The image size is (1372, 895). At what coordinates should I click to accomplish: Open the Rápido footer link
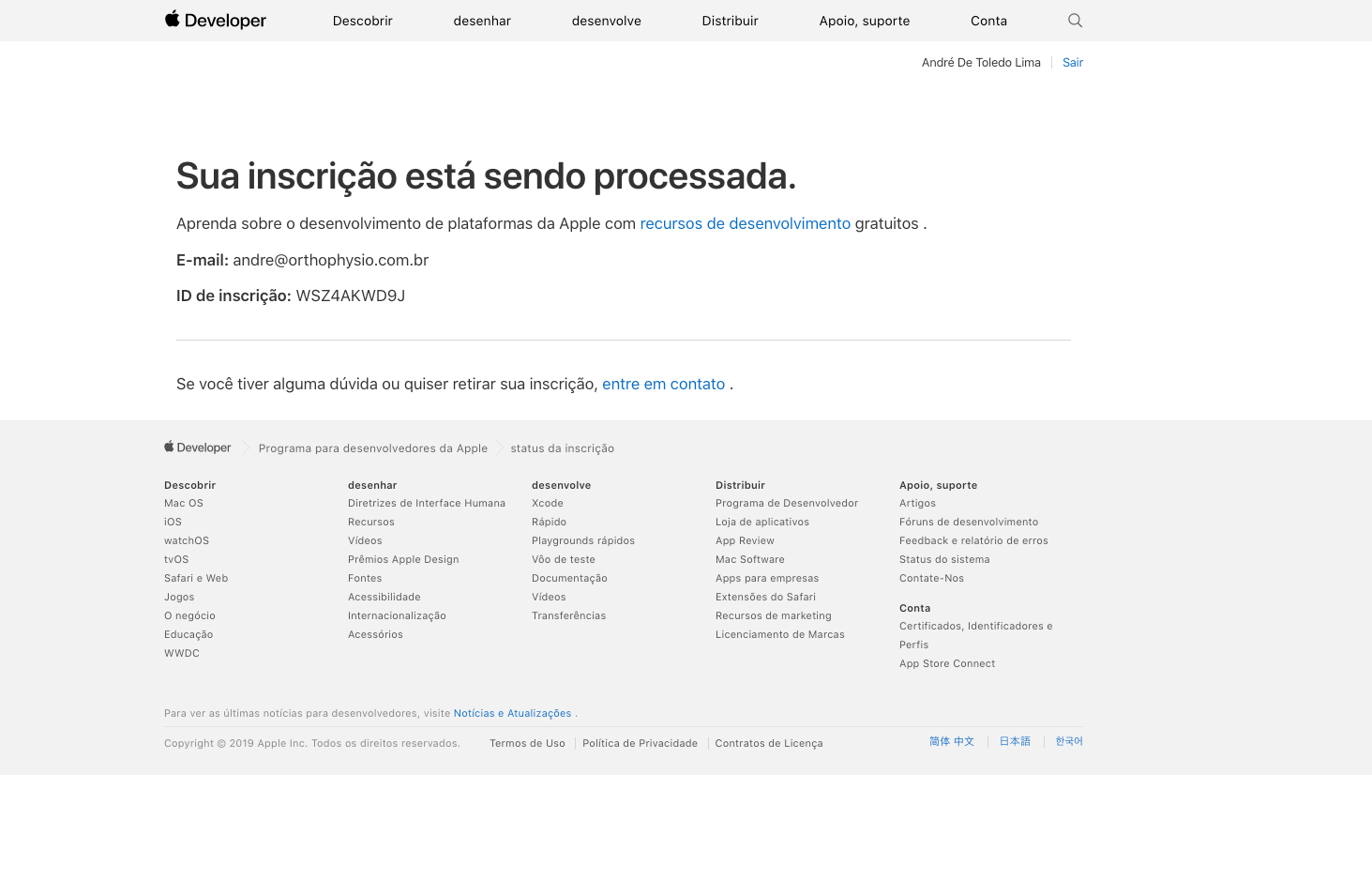pyautogui.click(x=550, y=522)
